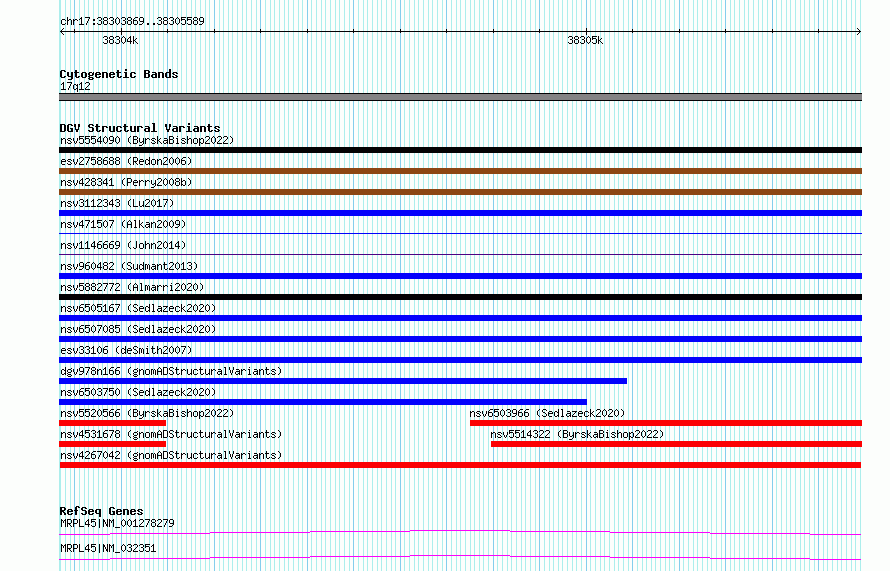This screenshot has height=571, width=890.
Task: Click the red bar under nsv6503966
Action: coord(666,423)
